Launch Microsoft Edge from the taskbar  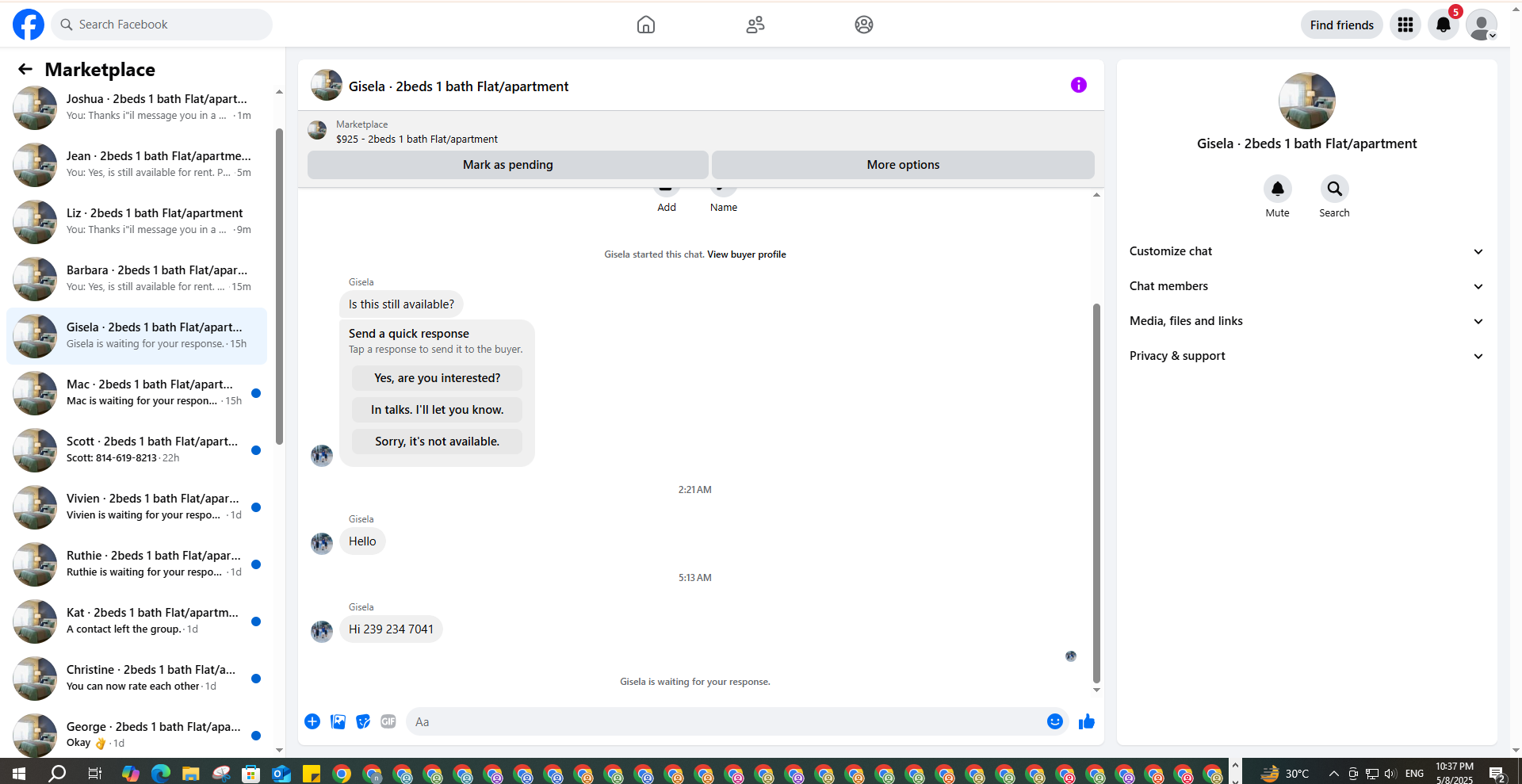(x=161, y=773)
